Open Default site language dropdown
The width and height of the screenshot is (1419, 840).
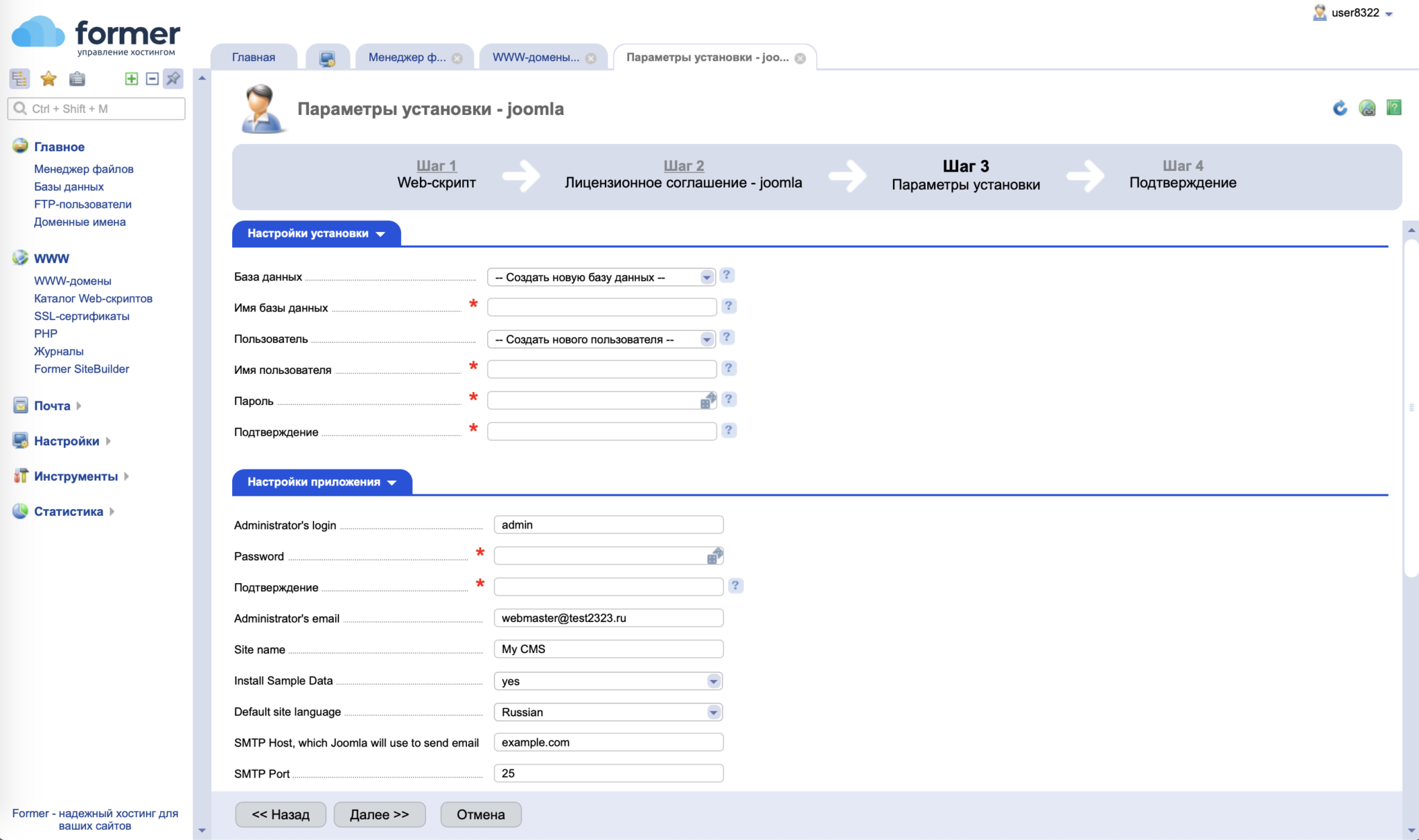pyautogui.click(x=608, y=712)
